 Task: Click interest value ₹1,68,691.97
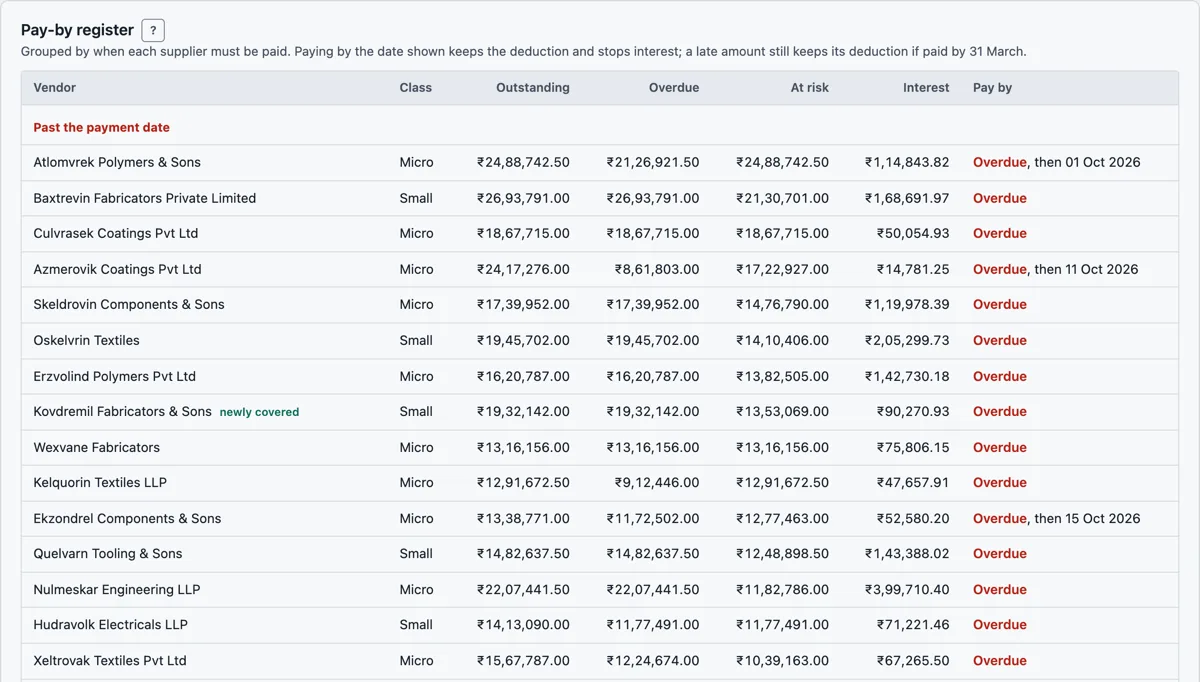907,198
